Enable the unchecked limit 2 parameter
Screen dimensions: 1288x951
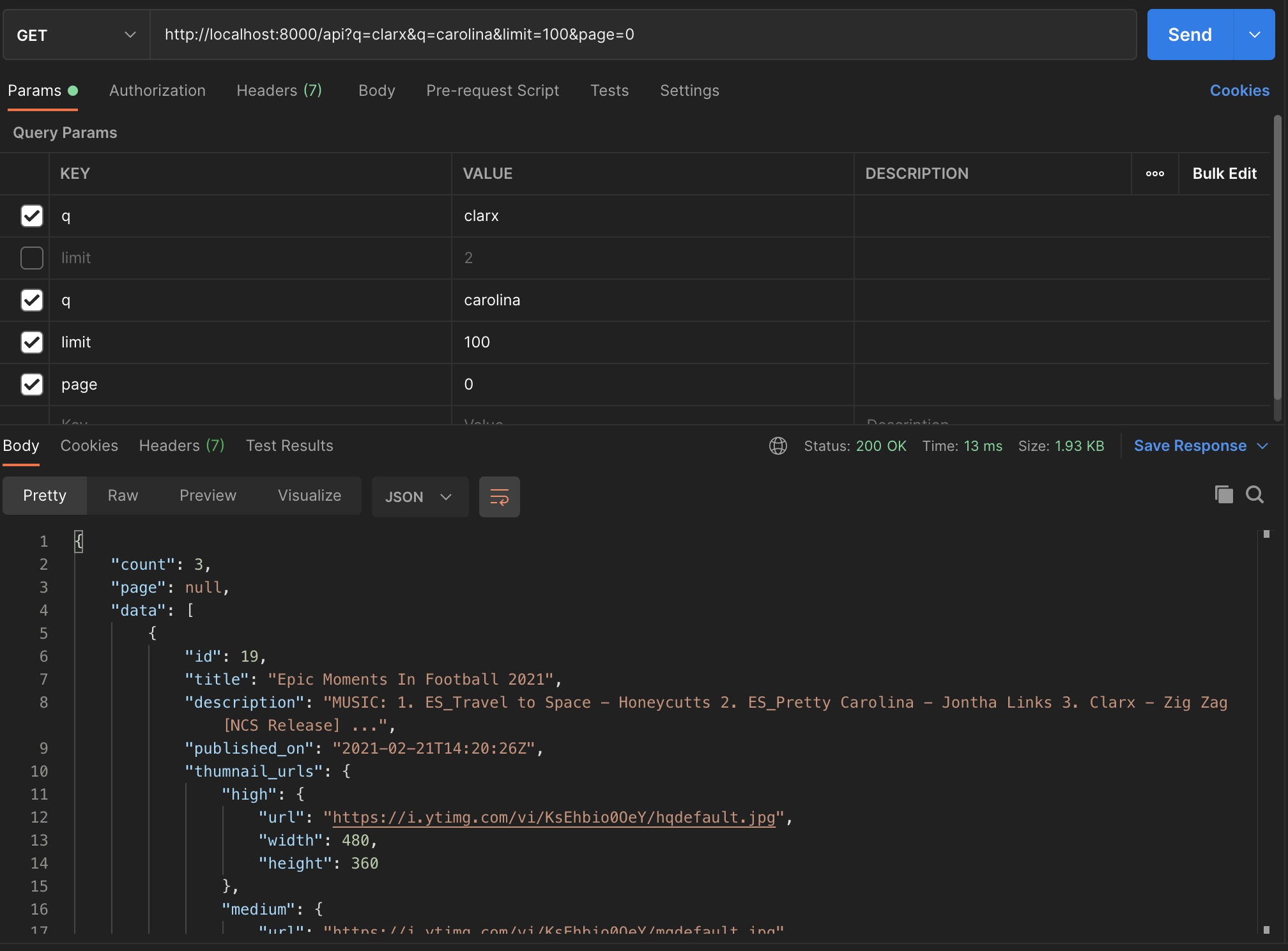point(32,258)
